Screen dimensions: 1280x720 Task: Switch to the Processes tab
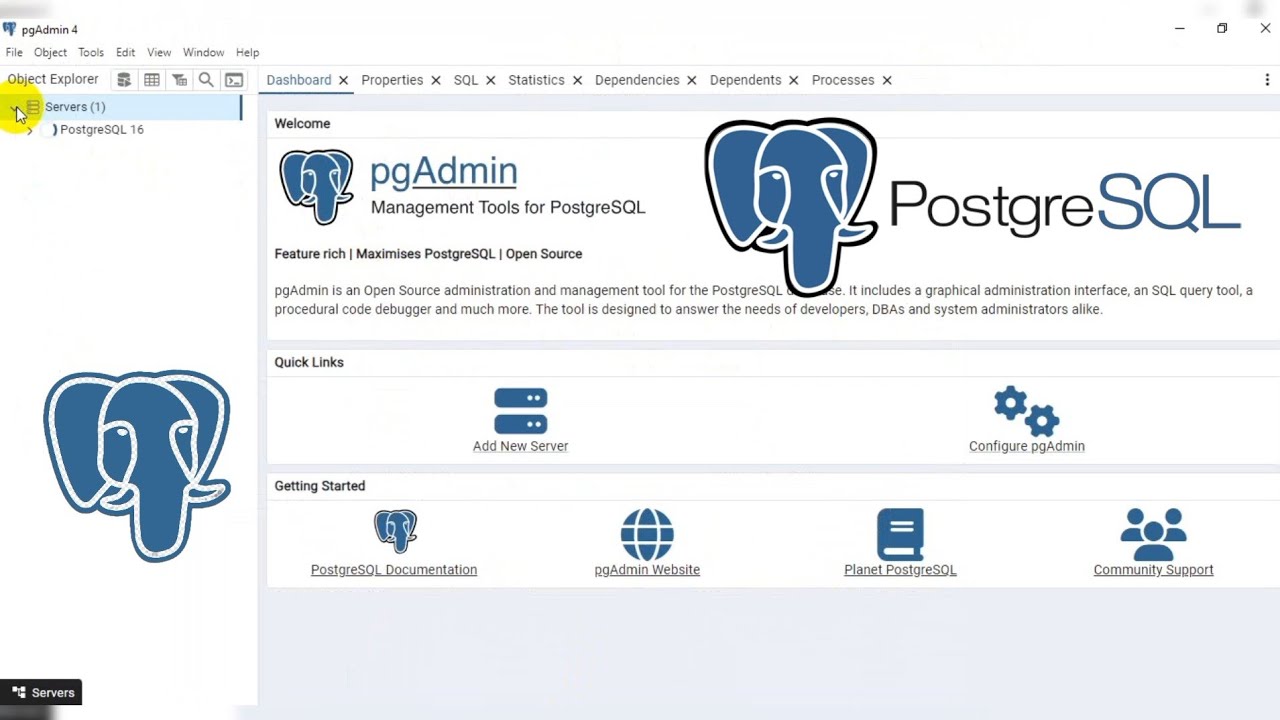point(843,80)
